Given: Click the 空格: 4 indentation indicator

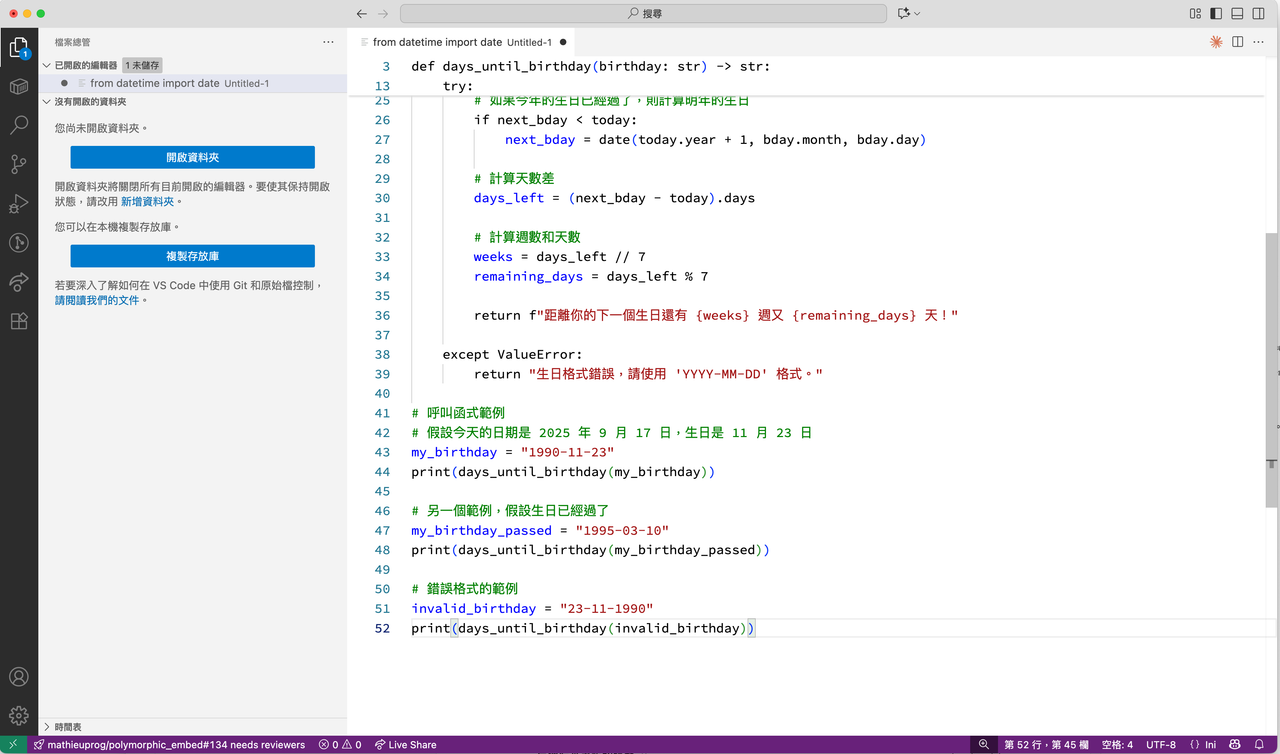Looking at the screenshot, I should pyautogui.click(x=1117, y=745).
